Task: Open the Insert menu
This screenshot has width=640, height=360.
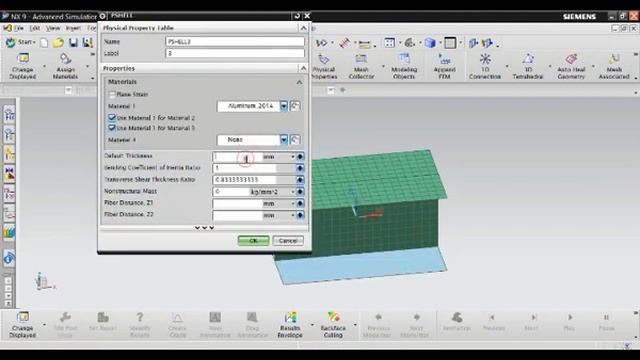Action: tap(73, 28)
